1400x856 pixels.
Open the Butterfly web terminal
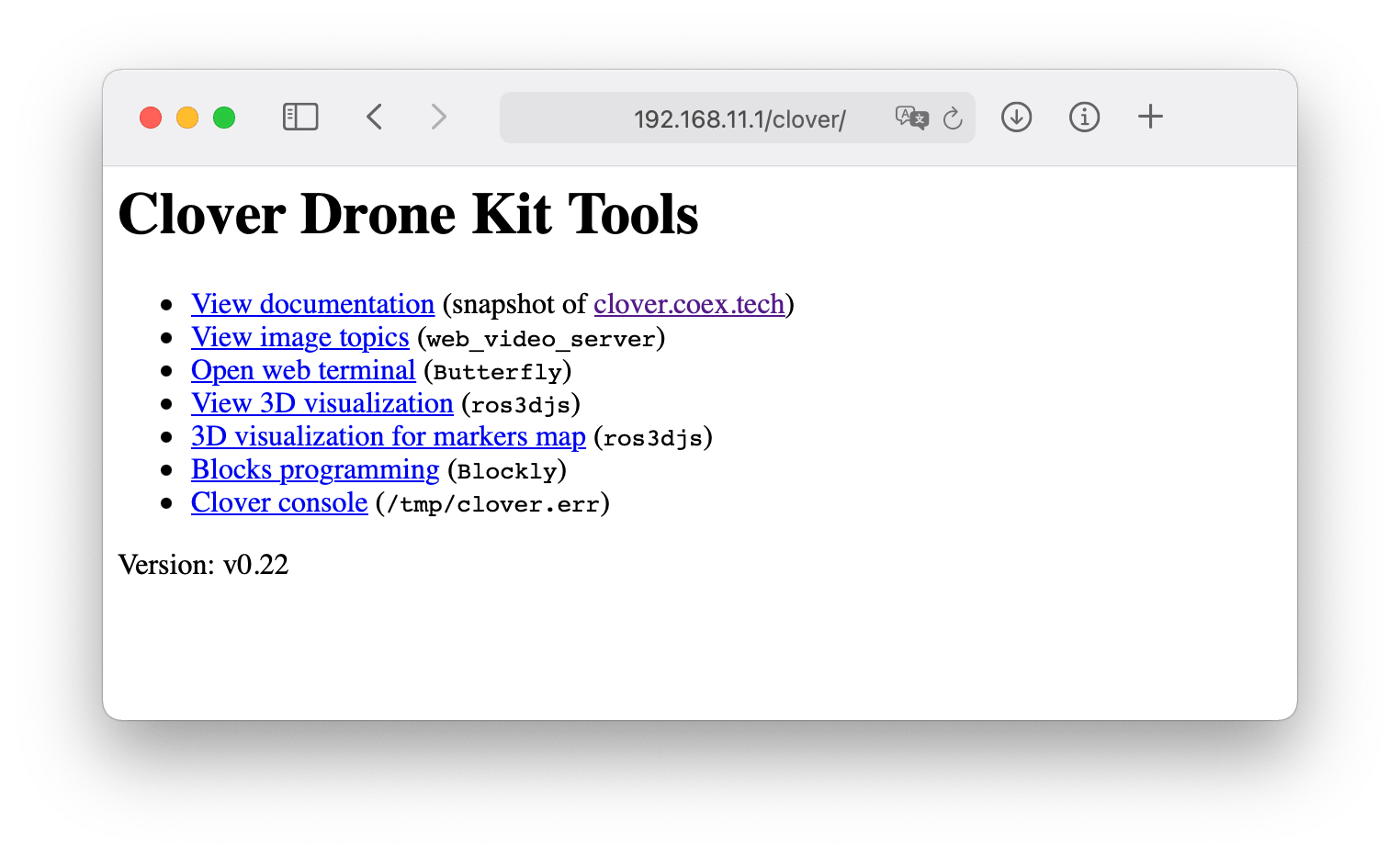[x=303, y=370]
